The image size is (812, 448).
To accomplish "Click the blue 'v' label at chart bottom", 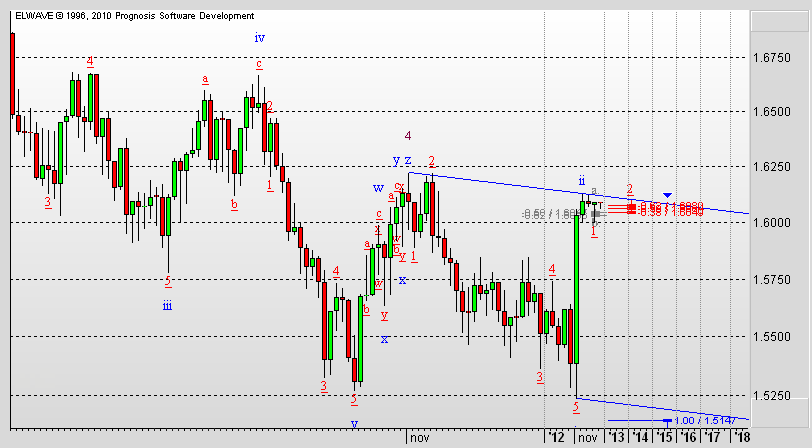I will pyautogui.click(x=354, y=423).
